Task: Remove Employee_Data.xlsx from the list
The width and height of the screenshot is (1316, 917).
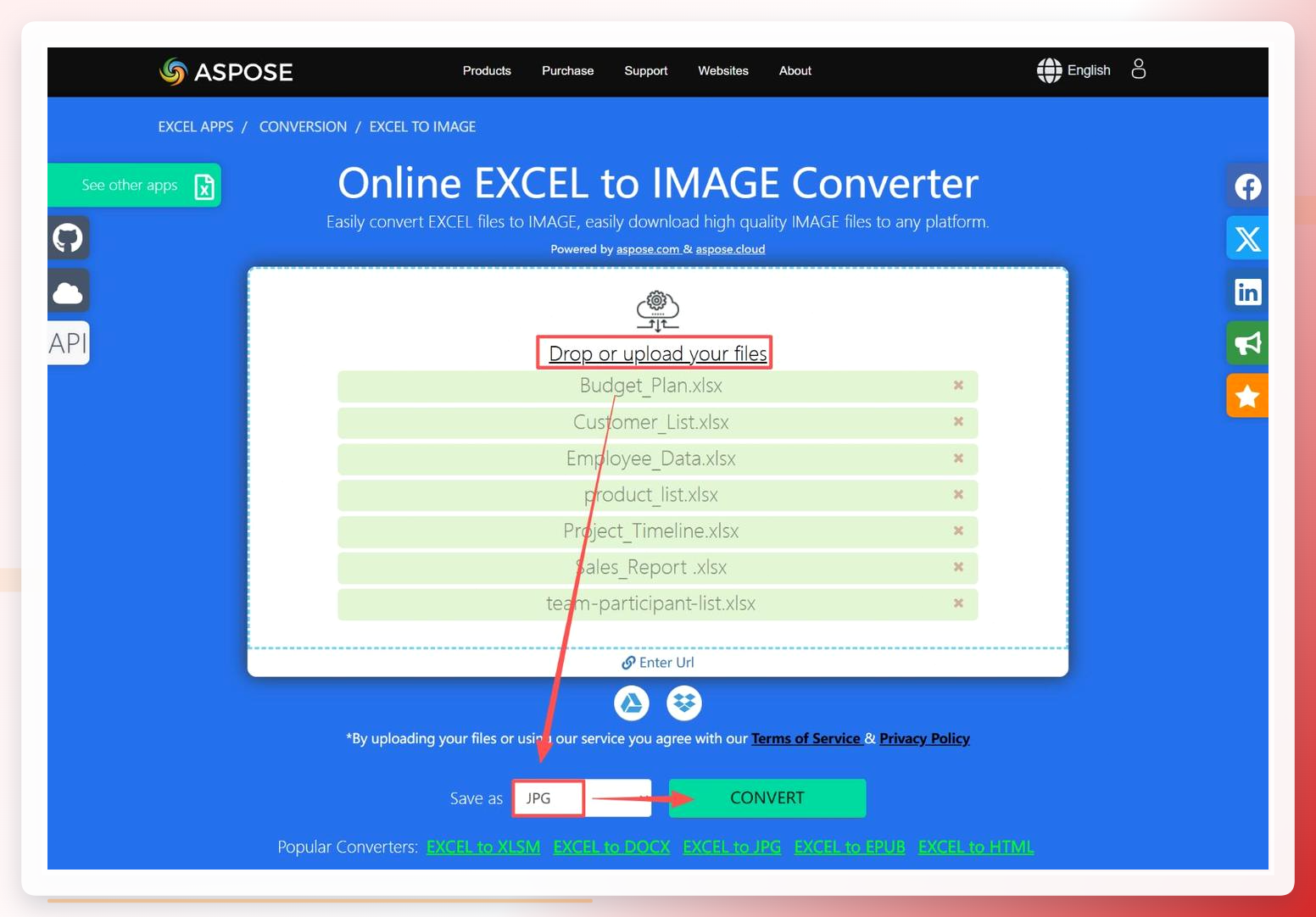Action: point(958,458)
